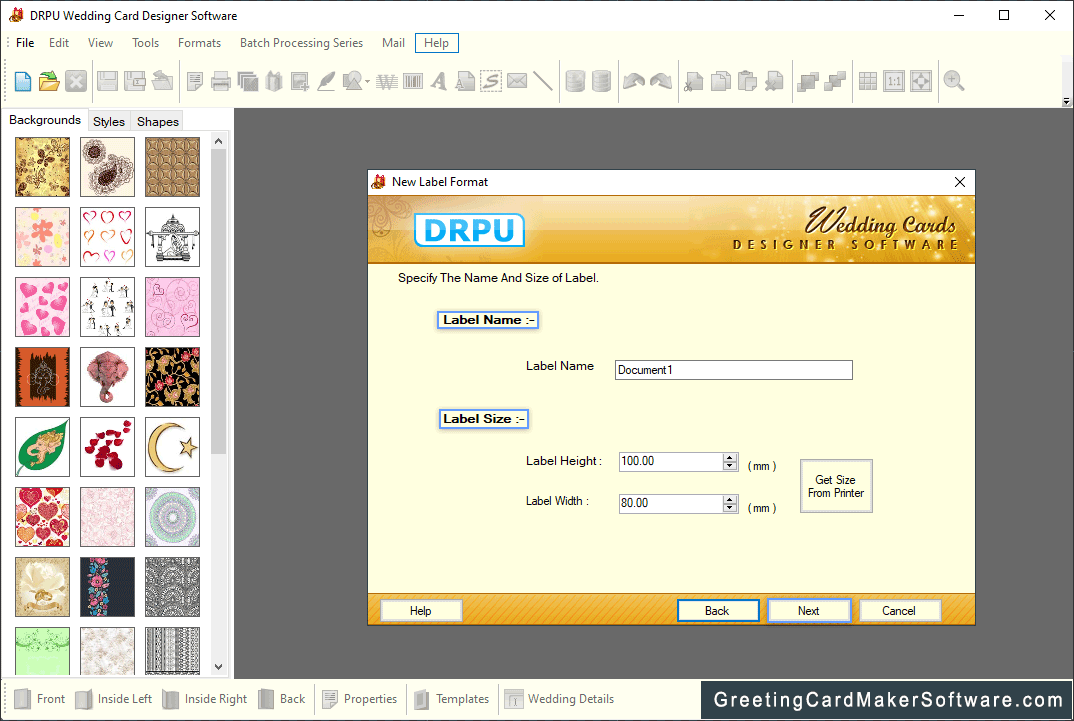Image resolution: width=1074 pixels, height=721 pixels.
Task: Open the View menu
Action: tap(100, 42)
